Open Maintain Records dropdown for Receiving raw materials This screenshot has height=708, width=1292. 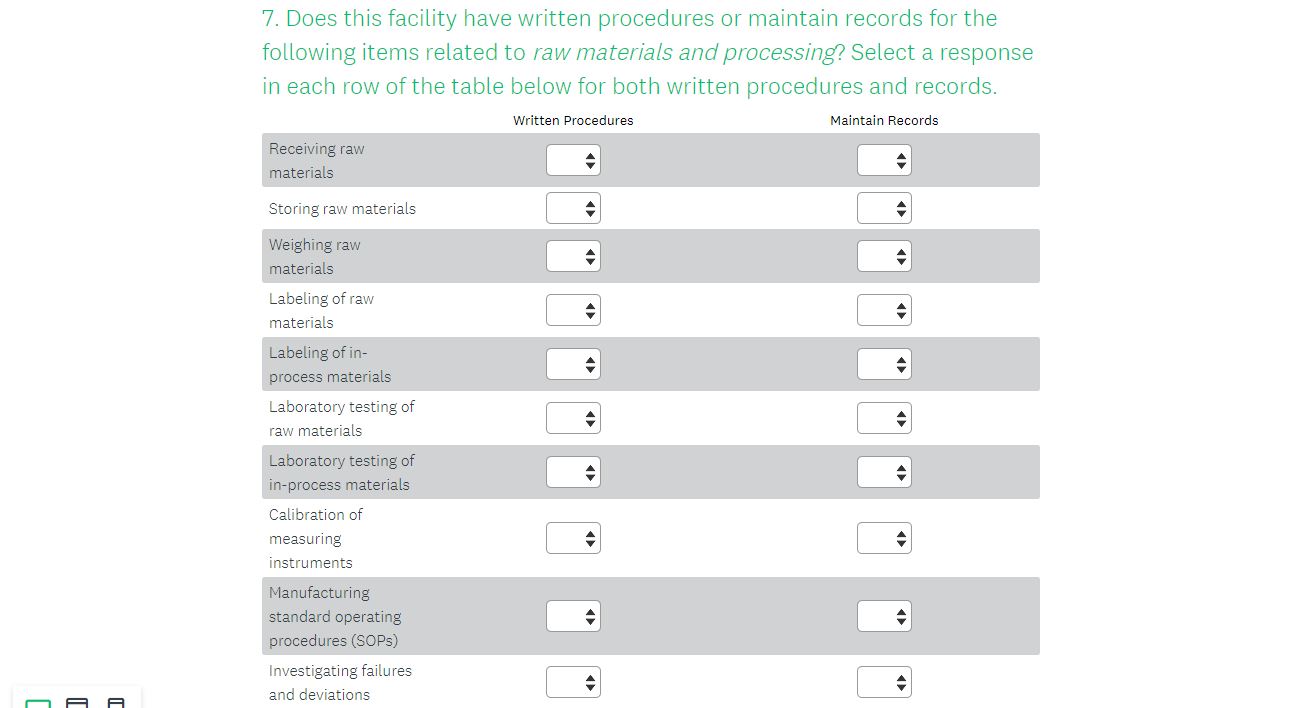click(884, 160)
